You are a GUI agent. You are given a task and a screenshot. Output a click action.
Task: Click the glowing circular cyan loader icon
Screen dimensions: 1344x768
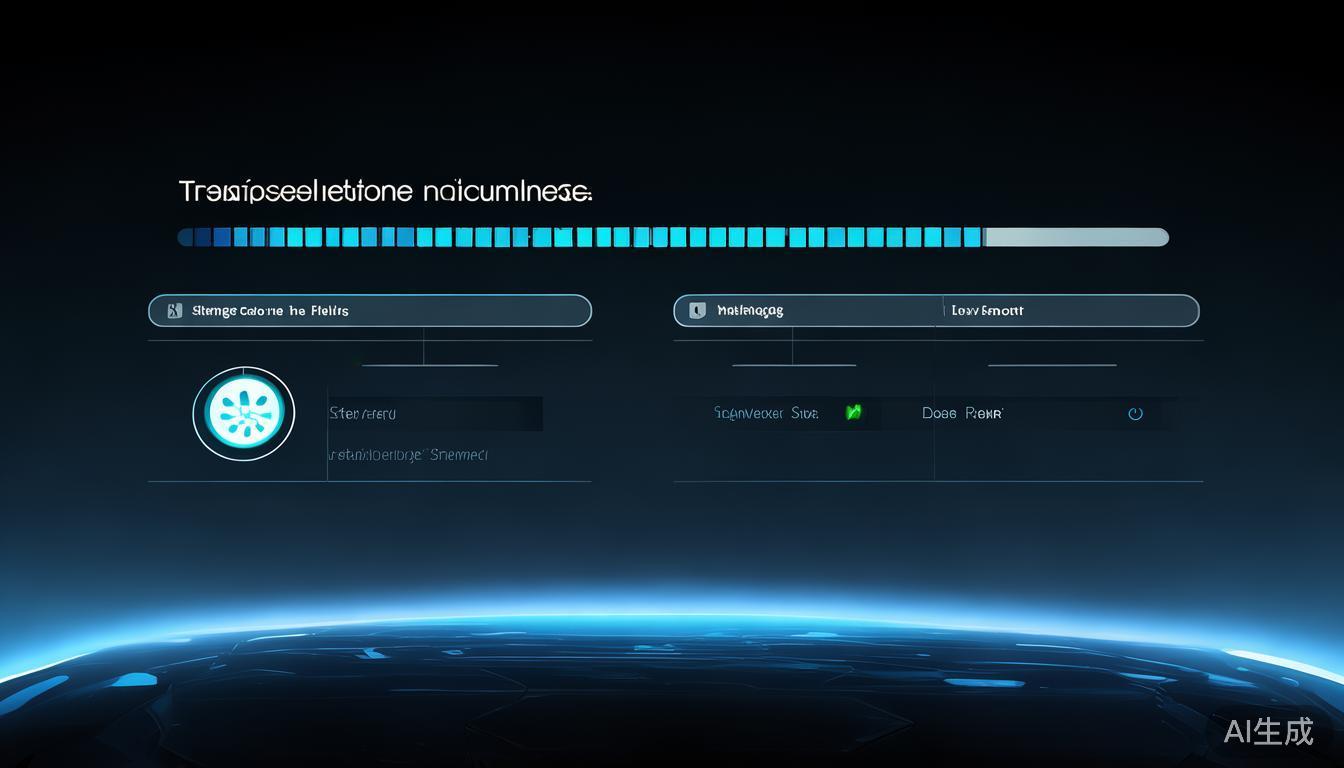244,413
